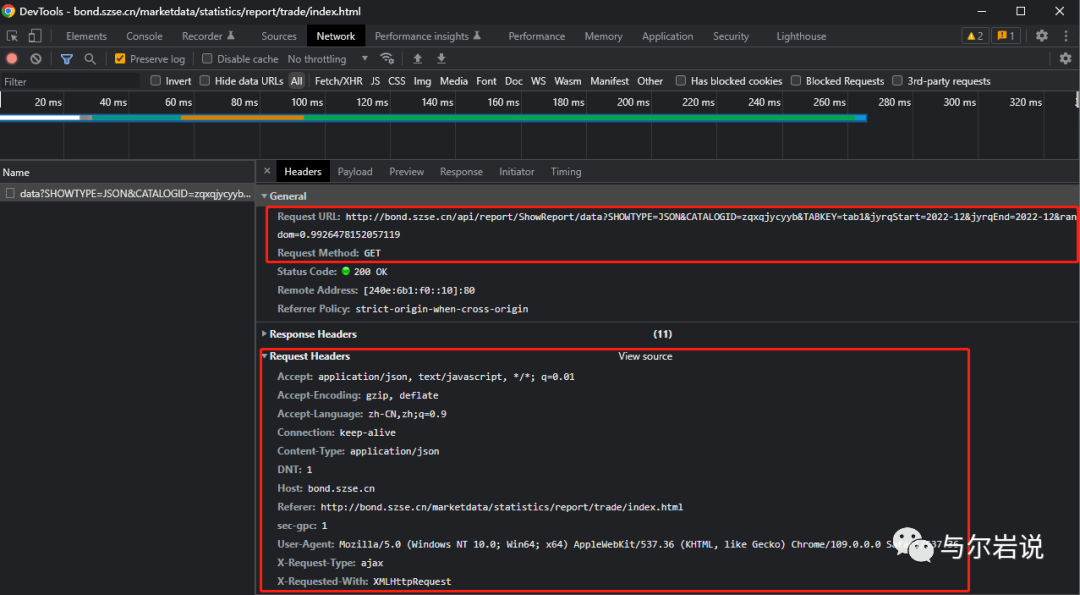Filter requests by Media
Screen dimensions: 1080x595
(453, 81)
